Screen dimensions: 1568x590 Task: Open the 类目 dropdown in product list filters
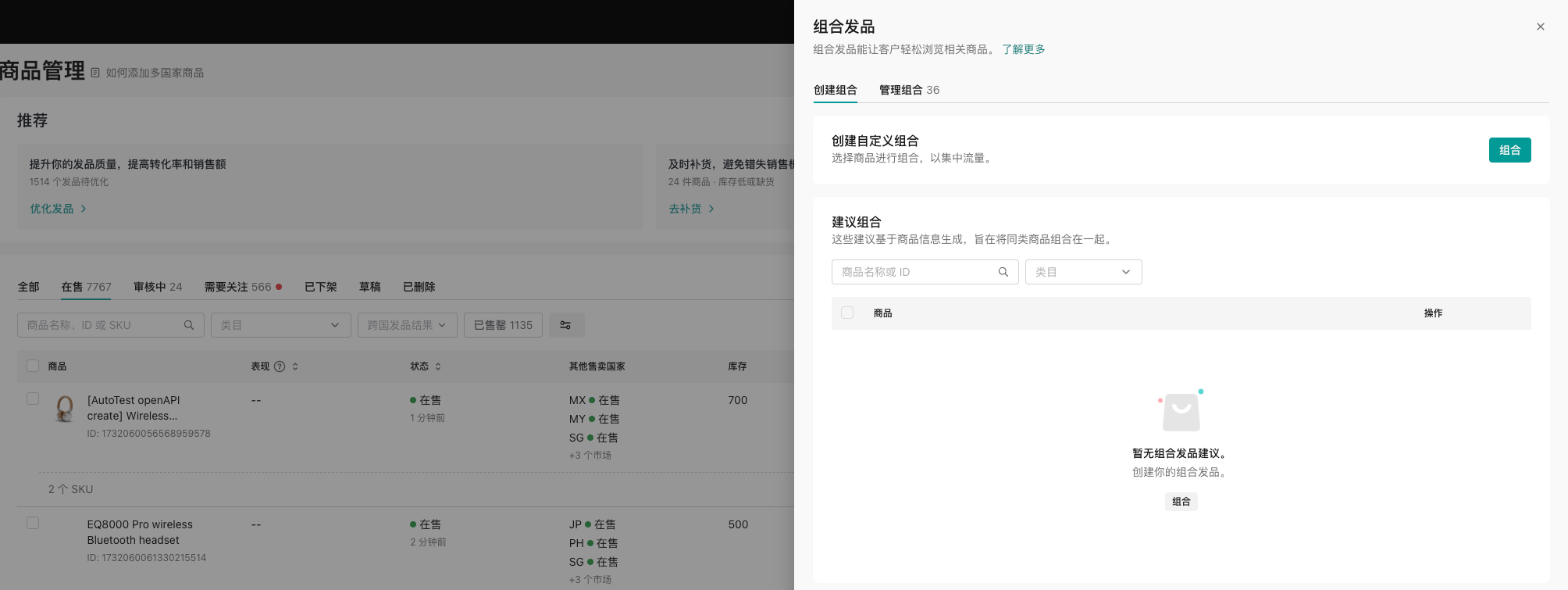tap(280, 325)
